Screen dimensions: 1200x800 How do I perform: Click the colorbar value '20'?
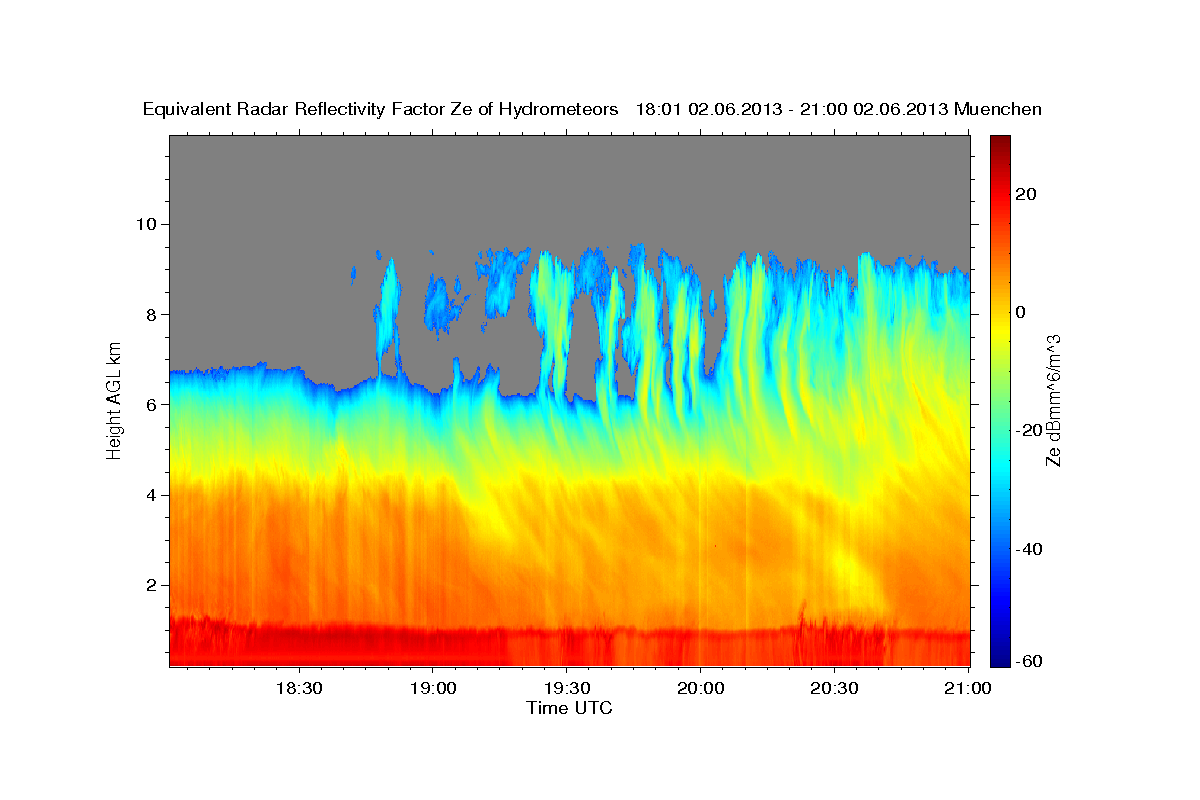[x=1027, y=194]
